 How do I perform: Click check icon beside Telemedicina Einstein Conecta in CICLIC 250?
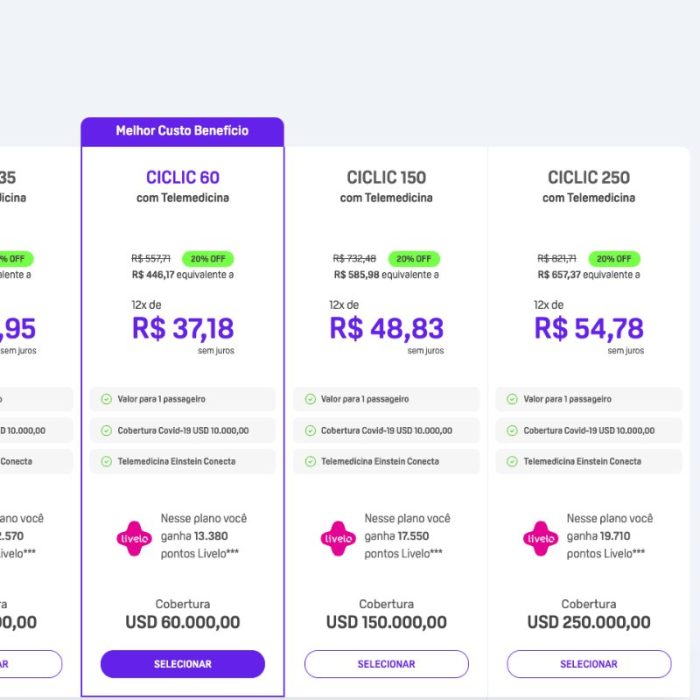[x=512, y=461]
